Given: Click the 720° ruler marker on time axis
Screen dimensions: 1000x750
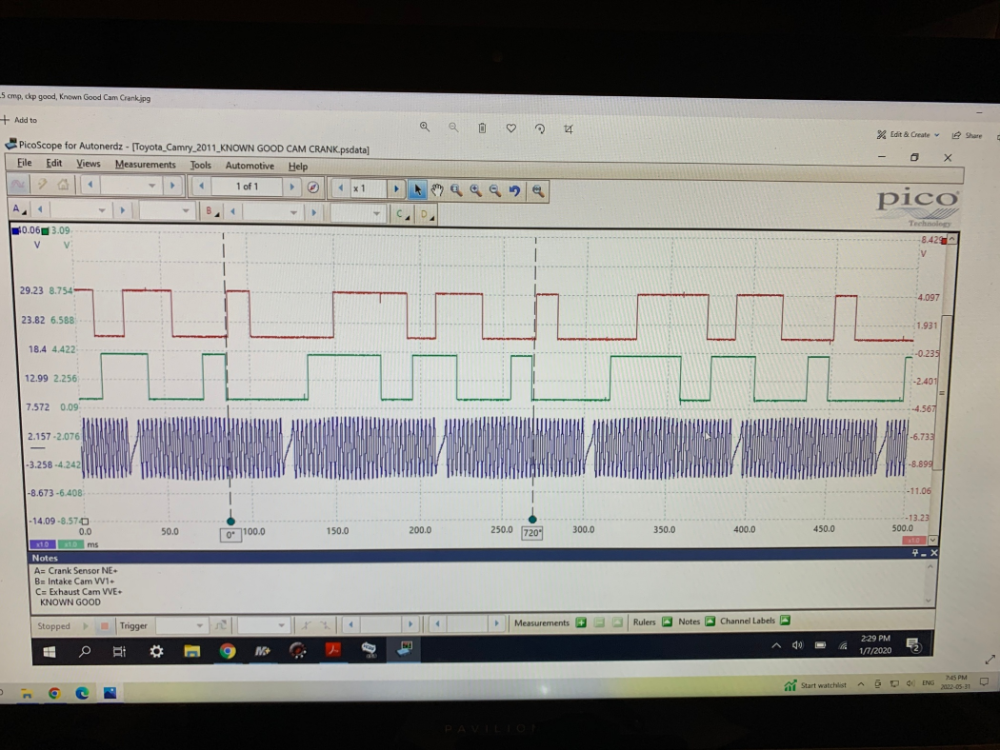Looking at the screenshot, I should (x=532, y=533).
